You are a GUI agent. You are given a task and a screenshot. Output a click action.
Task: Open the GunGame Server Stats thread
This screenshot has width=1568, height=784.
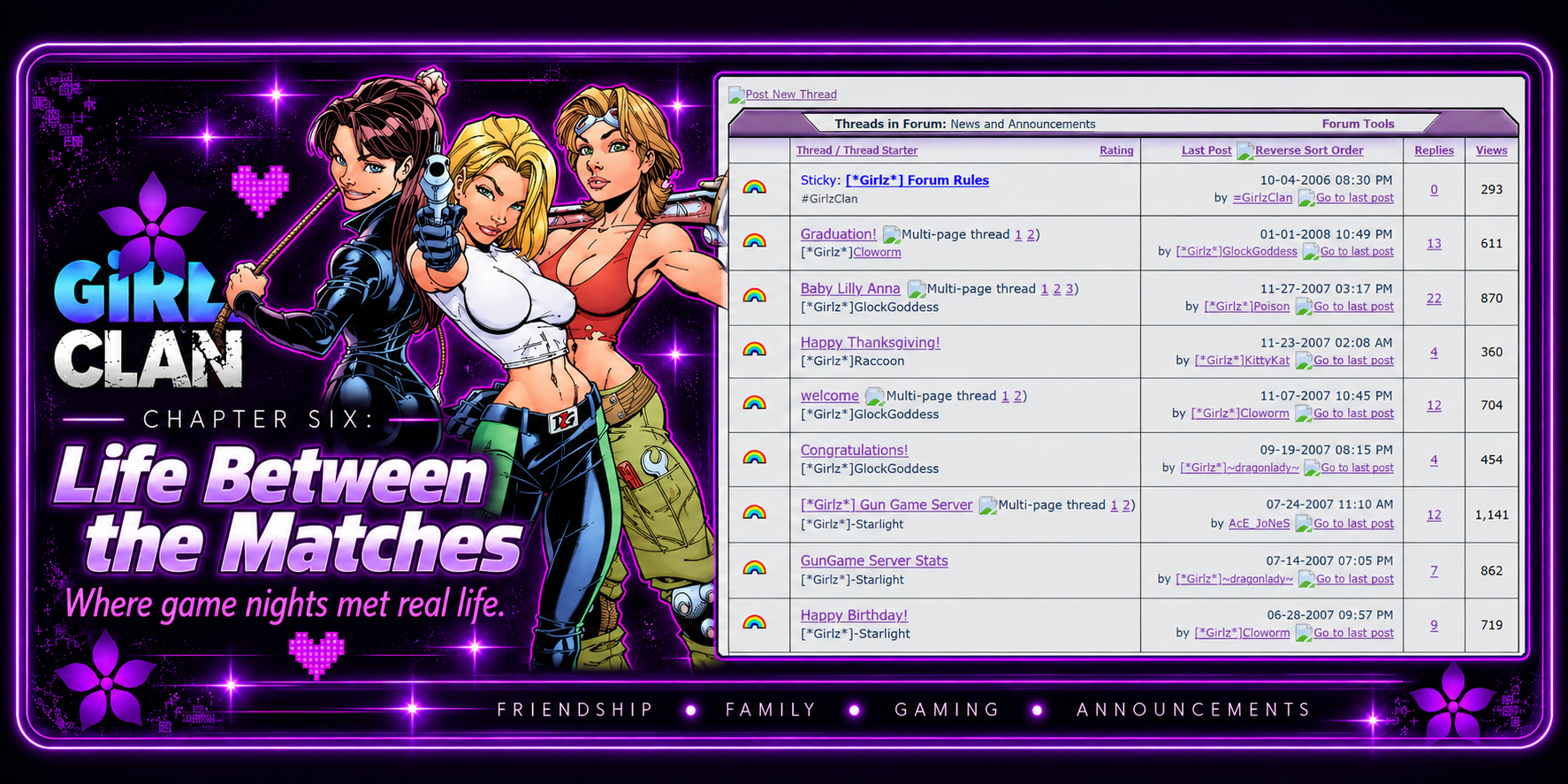pyautogui.click(x=874, y=561)
